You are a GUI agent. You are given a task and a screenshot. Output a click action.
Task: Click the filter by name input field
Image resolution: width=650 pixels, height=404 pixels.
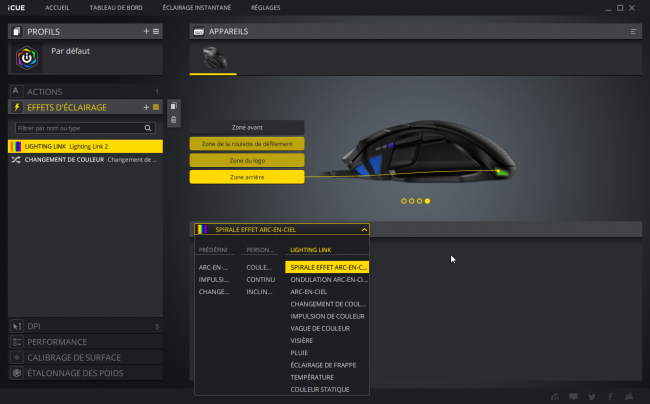(80, 128)
